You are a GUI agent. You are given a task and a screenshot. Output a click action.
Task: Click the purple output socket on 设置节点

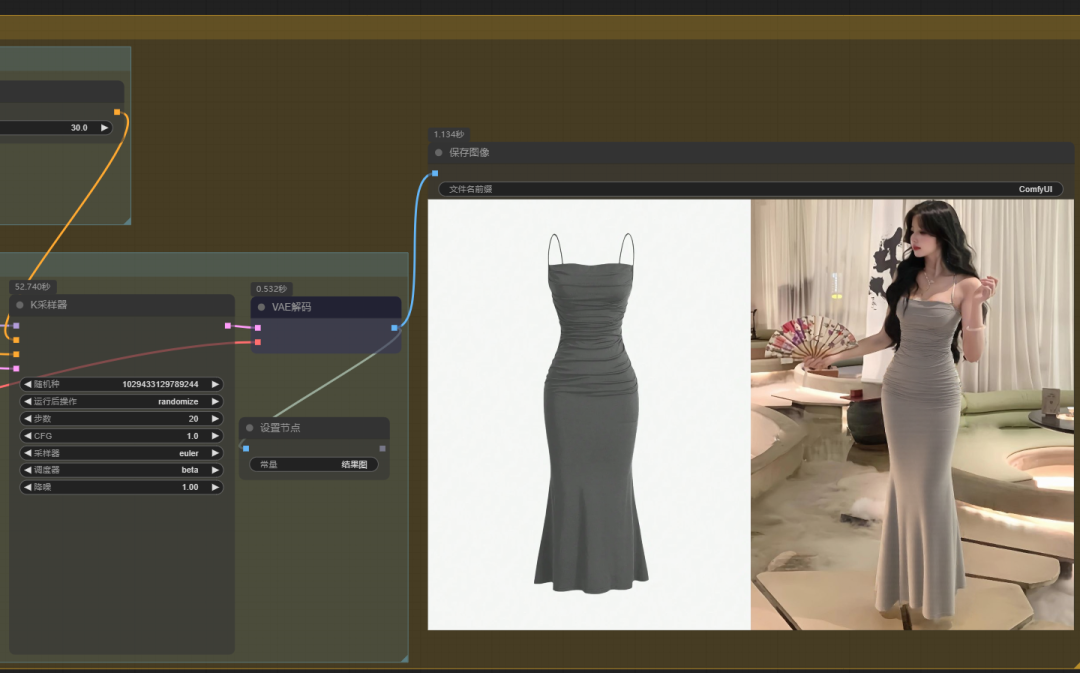tap(382, 448)
